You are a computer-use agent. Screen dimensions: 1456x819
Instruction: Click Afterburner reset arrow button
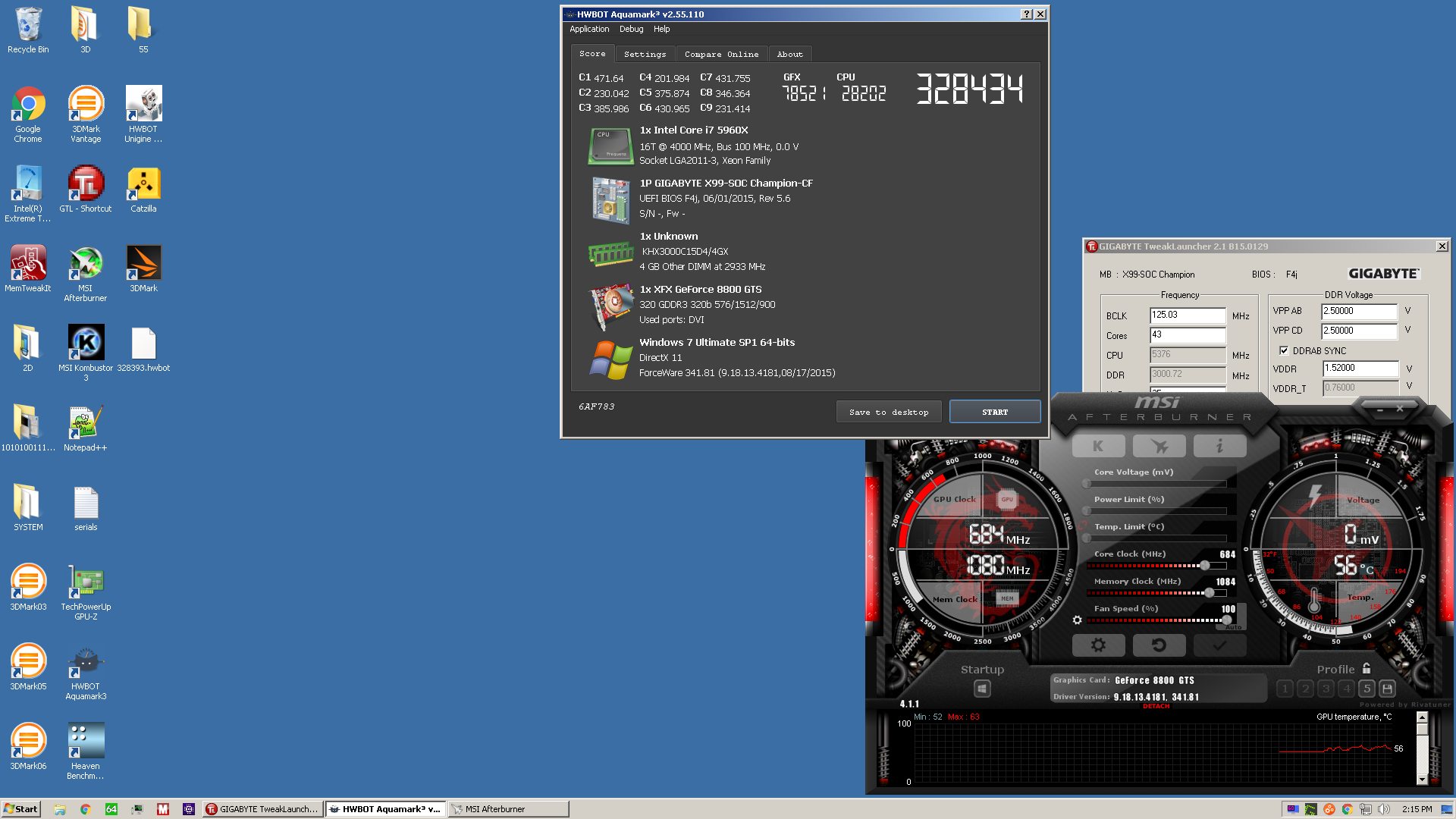[1159, 645]
